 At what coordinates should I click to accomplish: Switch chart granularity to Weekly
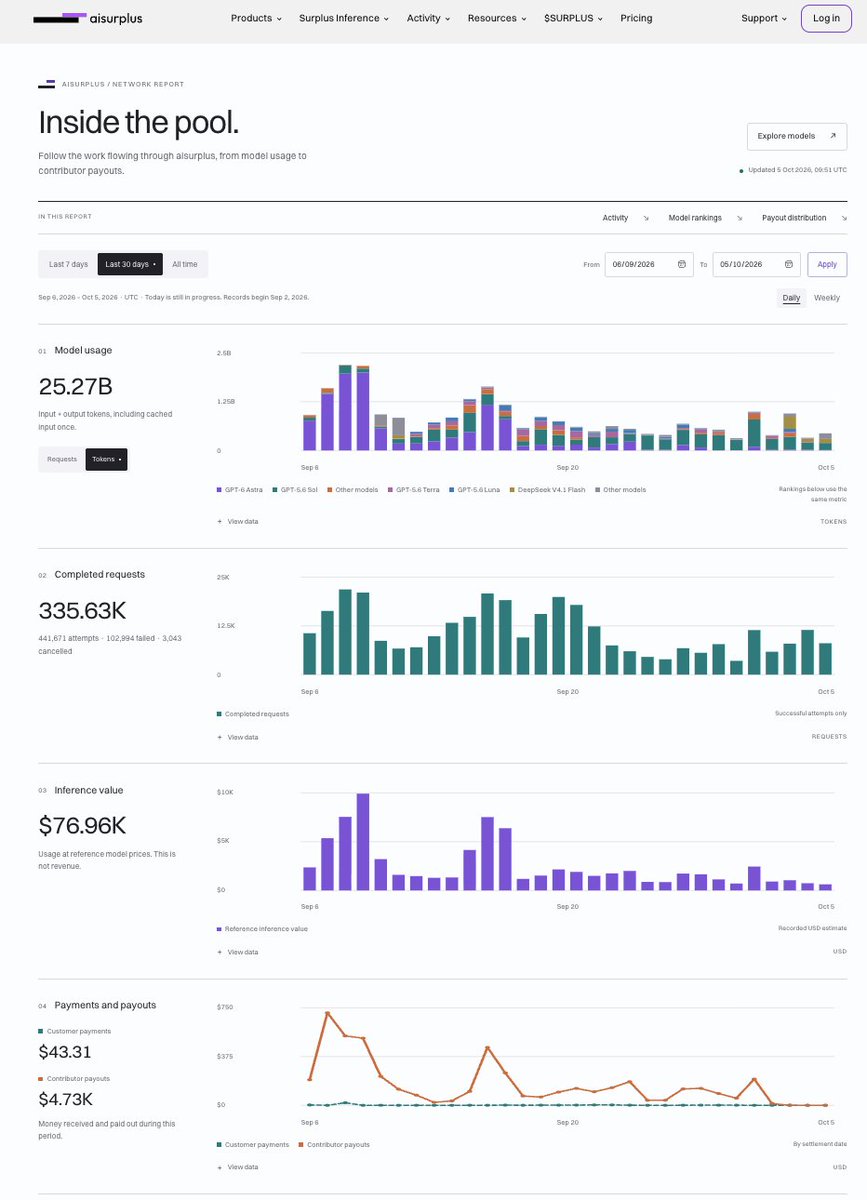[x=827, y=298]
